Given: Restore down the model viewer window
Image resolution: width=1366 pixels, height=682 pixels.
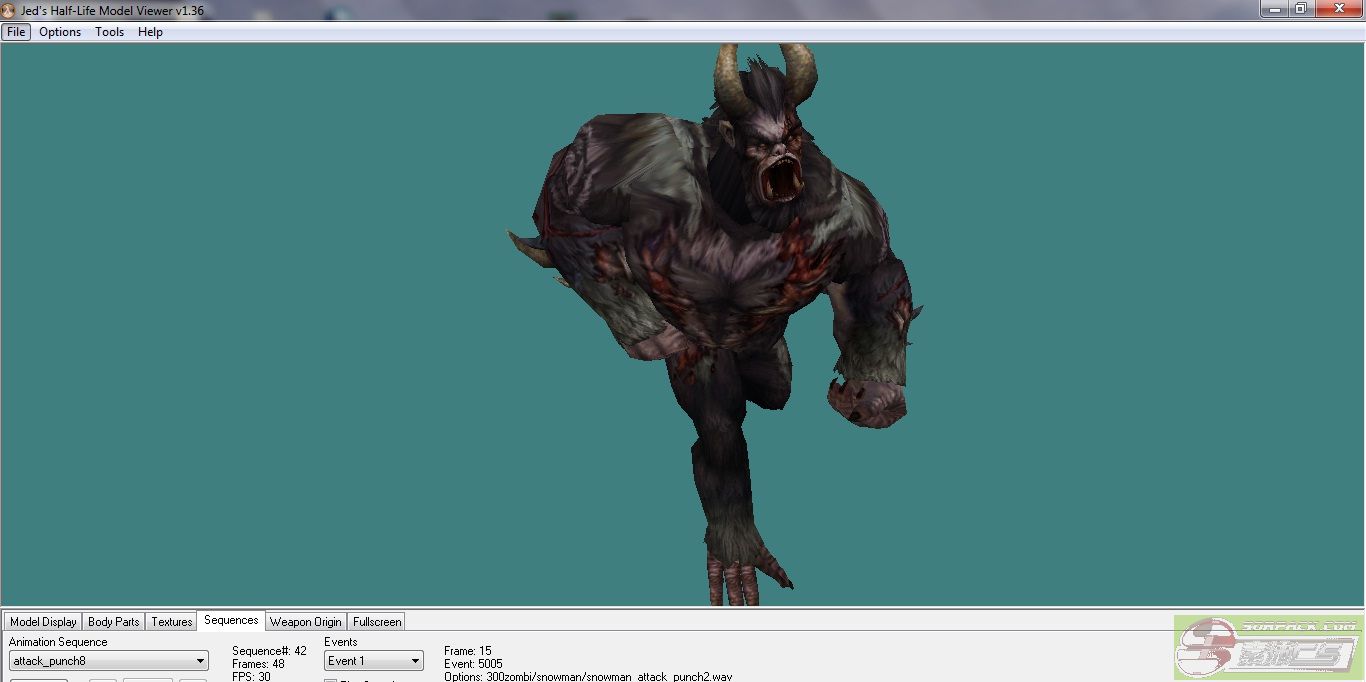Looking at the screenshot, I should point(1300,9).
